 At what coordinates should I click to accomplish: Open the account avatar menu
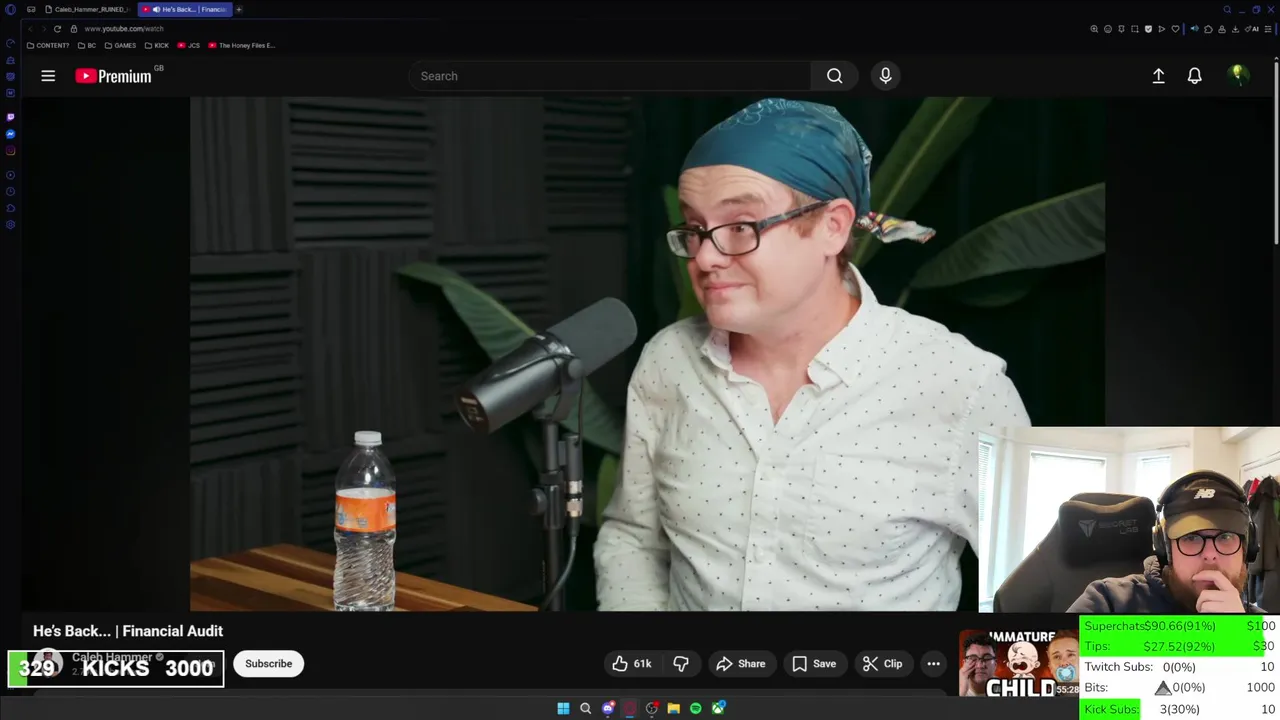pyautogui.click(x=1238, y=76)
